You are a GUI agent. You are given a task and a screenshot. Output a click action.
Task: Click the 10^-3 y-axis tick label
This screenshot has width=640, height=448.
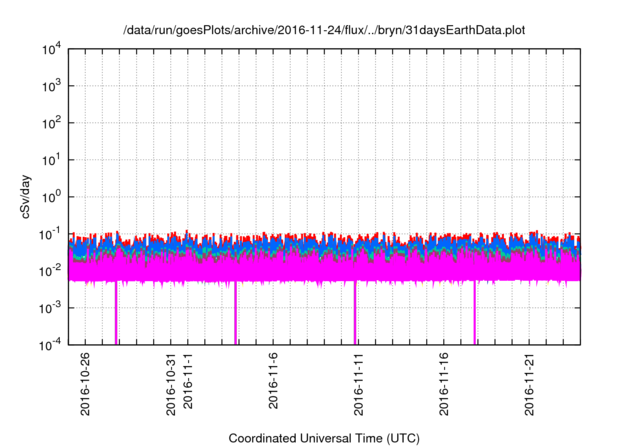(51, 308)
